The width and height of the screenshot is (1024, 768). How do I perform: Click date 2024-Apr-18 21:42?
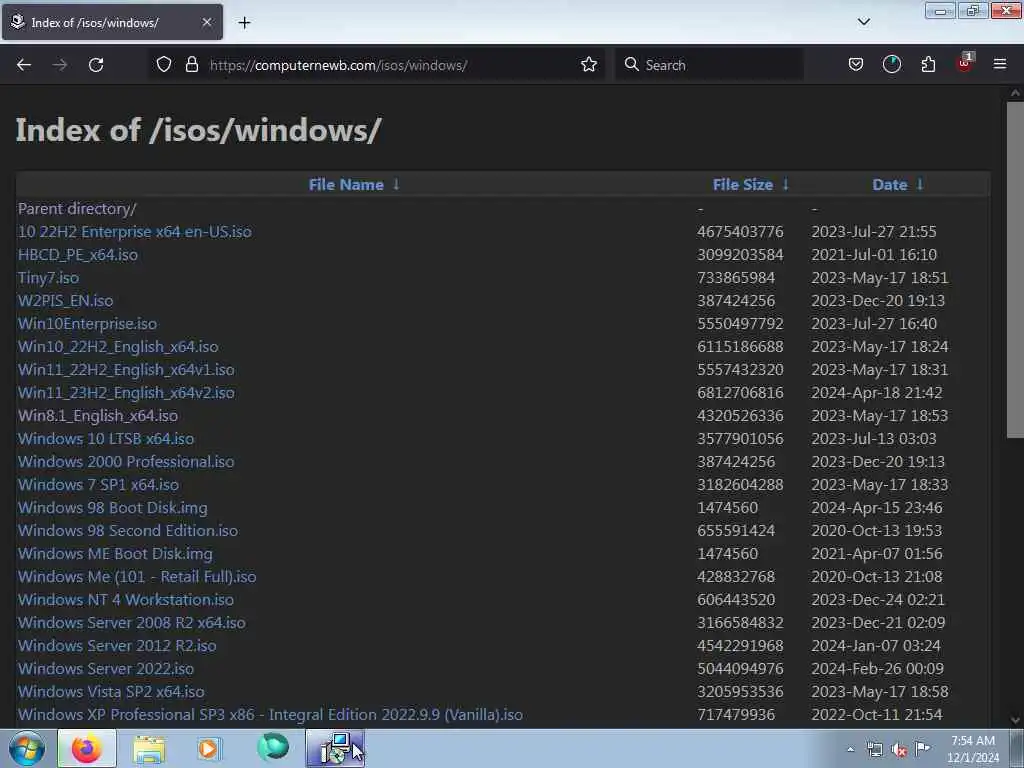point(876,392)
